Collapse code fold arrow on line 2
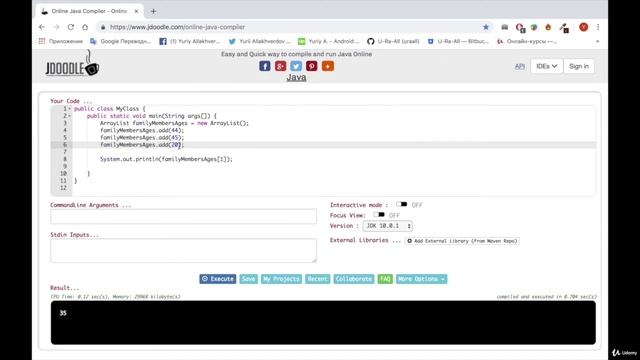640x360 pixels. (x=69, y=116)
